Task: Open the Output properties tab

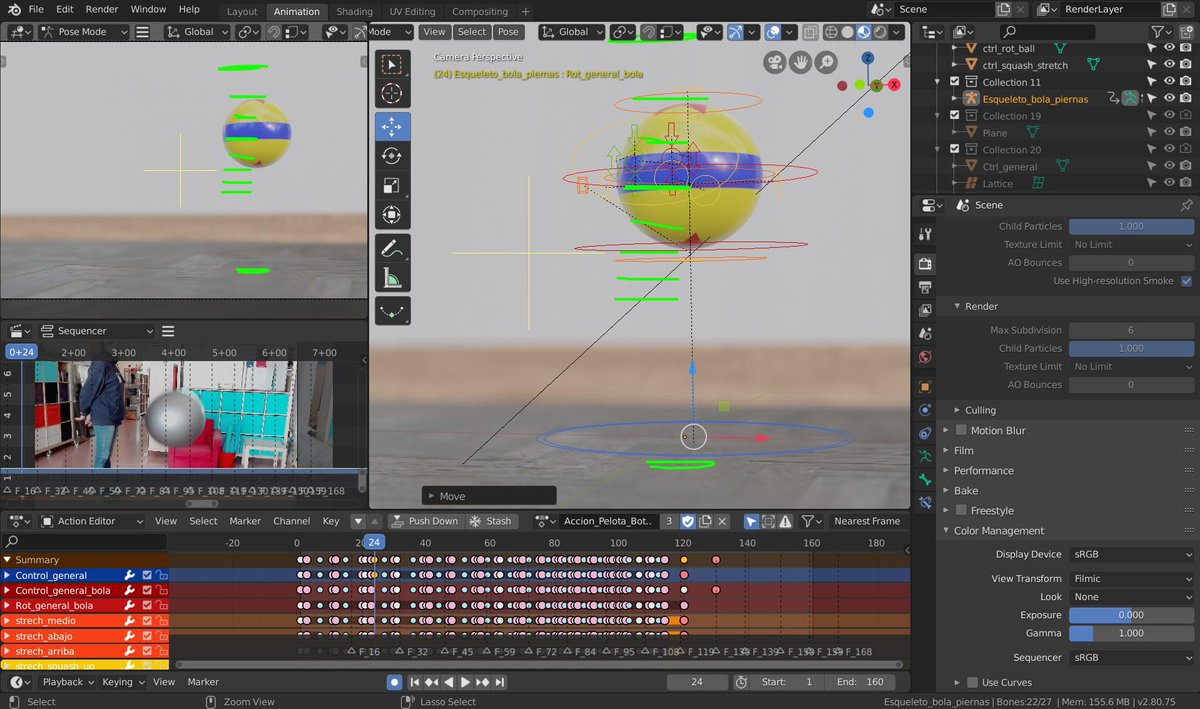Action: (x=925, y=288)
